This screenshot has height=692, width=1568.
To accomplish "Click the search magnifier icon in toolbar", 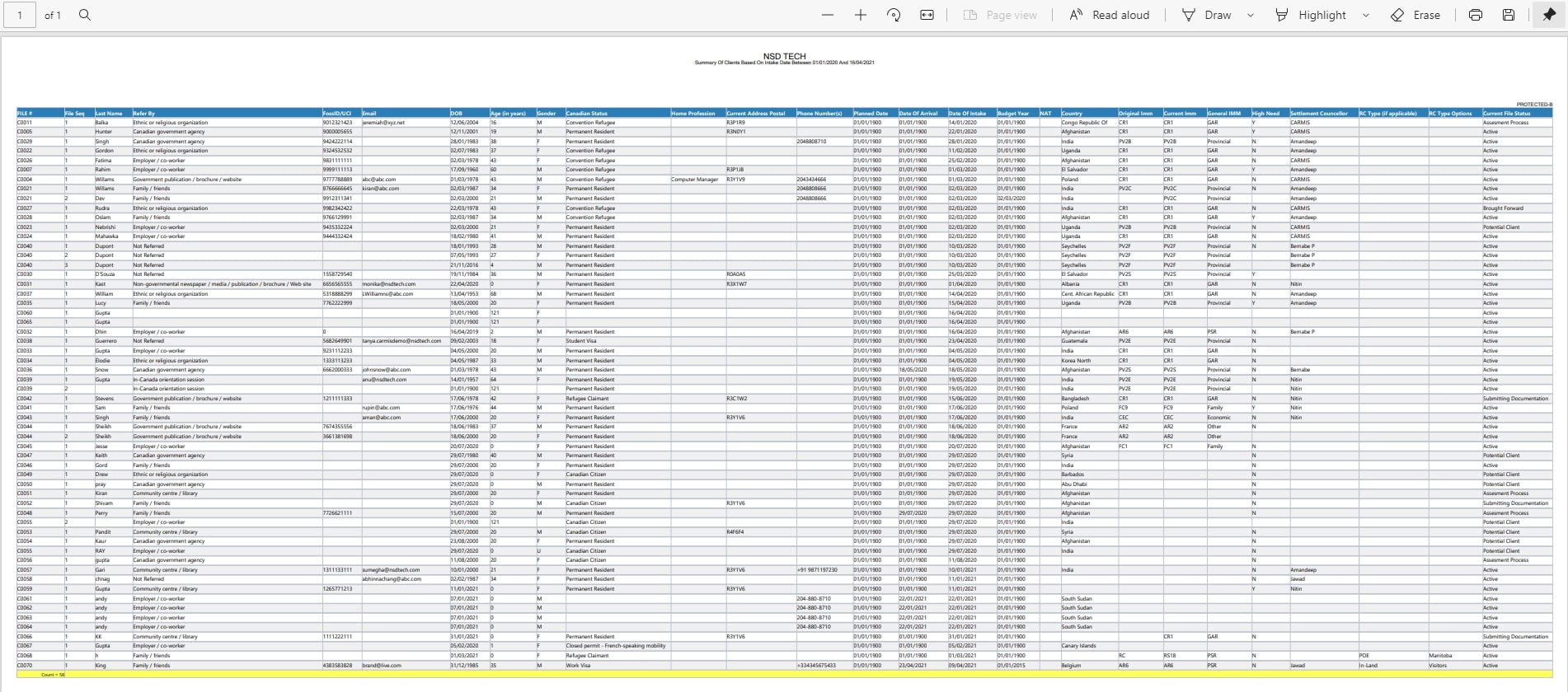I will [85, 15].
